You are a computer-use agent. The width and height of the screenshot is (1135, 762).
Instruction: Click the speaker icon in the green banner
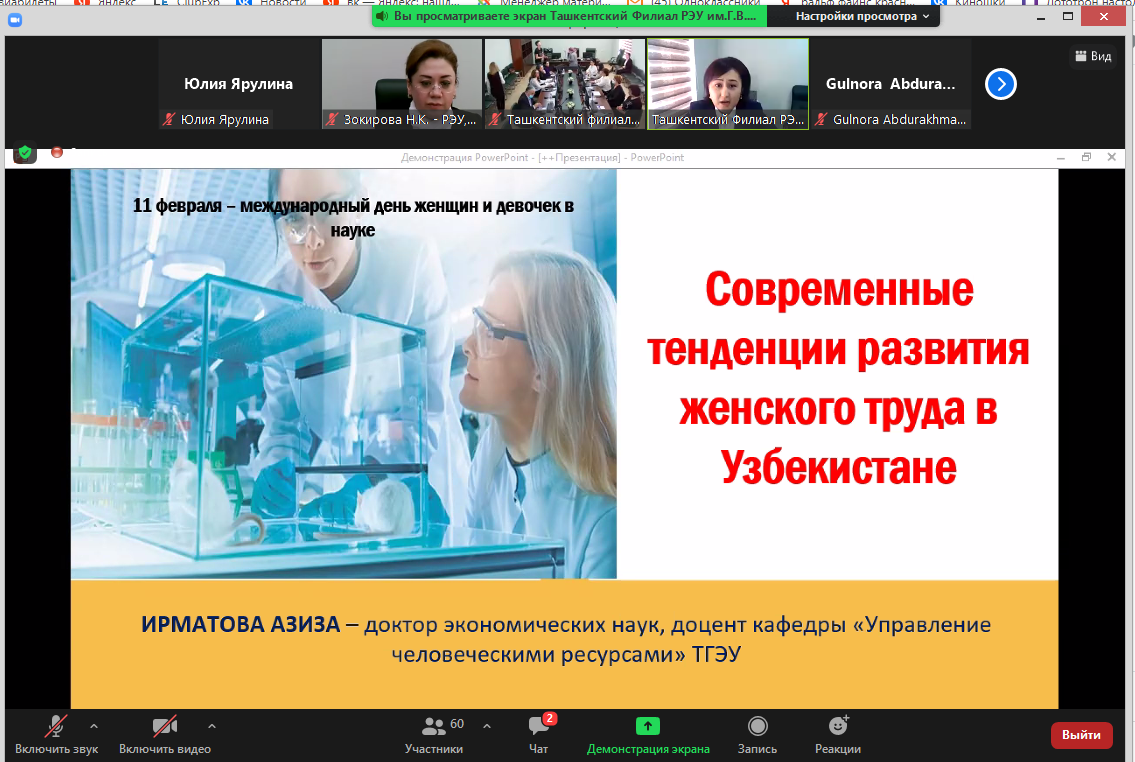[x=382, y=16]
